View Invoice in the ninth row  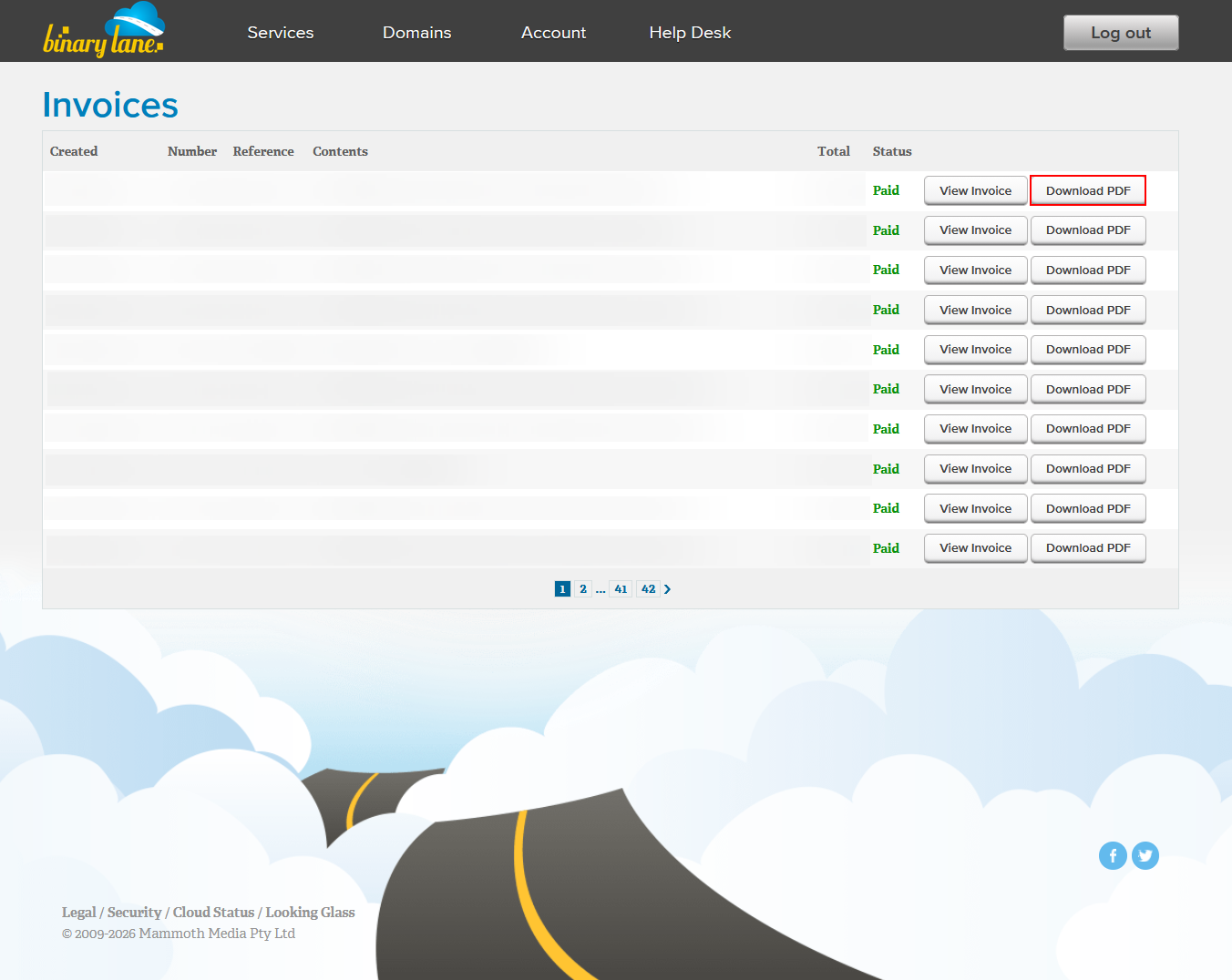point(975,509)
